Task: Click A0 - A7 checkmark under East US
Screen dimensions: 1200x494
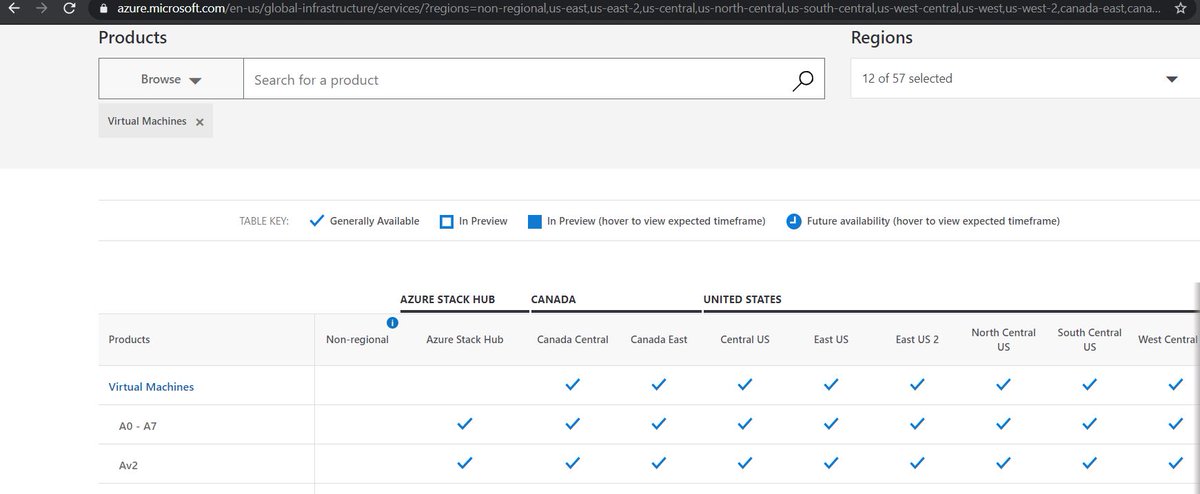Action: click(831, 424)
